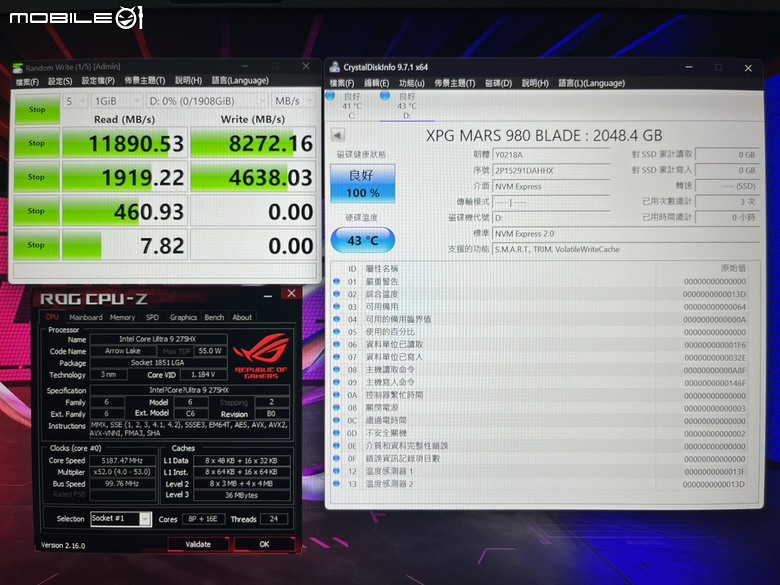780x585 pixels.
Task: Click the CrystalDiskInfo app icon in title bar
Action: coord(335,67)
